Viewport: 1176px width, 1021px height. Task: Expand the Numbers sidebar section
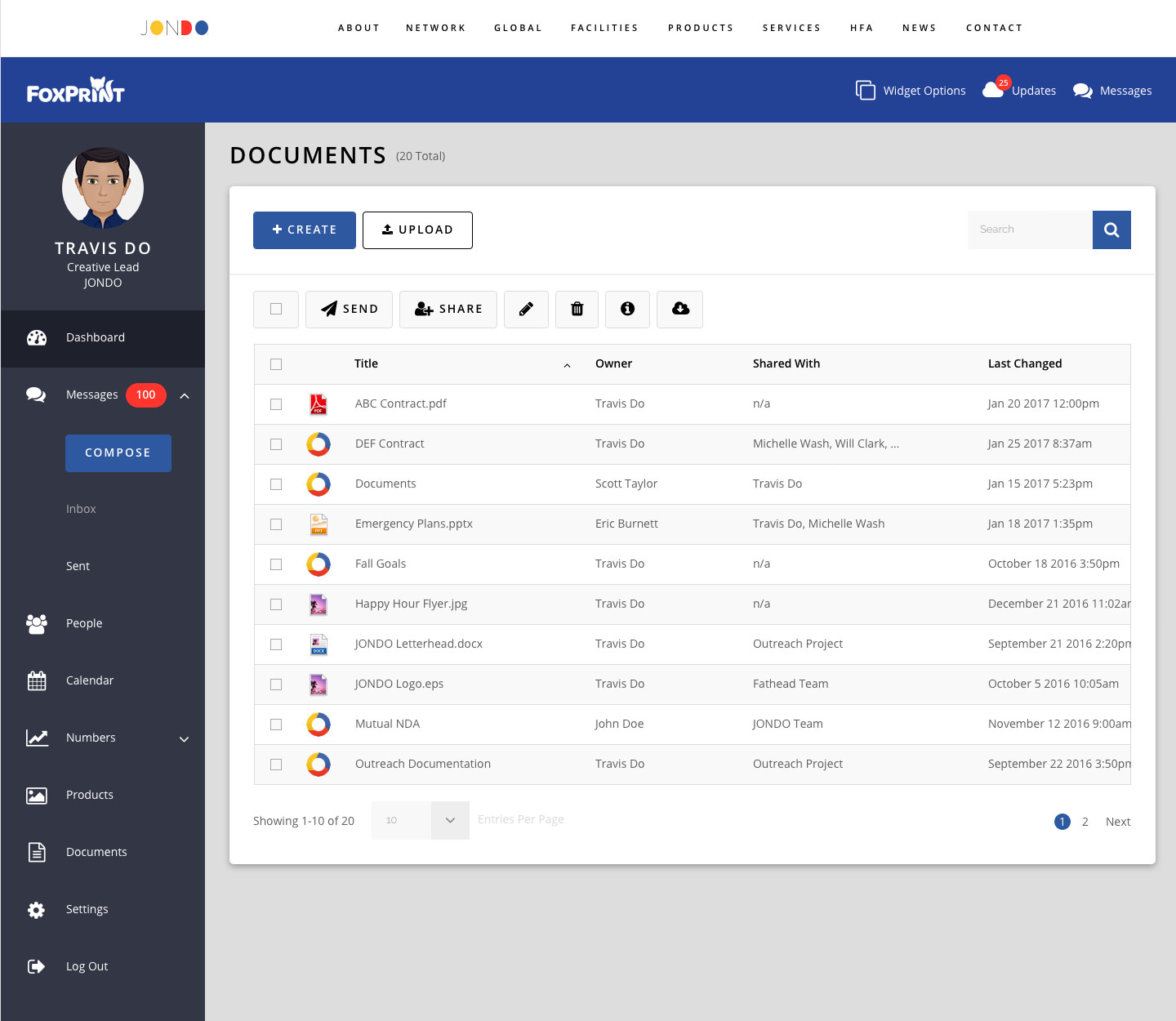click(x=185, y=739)
